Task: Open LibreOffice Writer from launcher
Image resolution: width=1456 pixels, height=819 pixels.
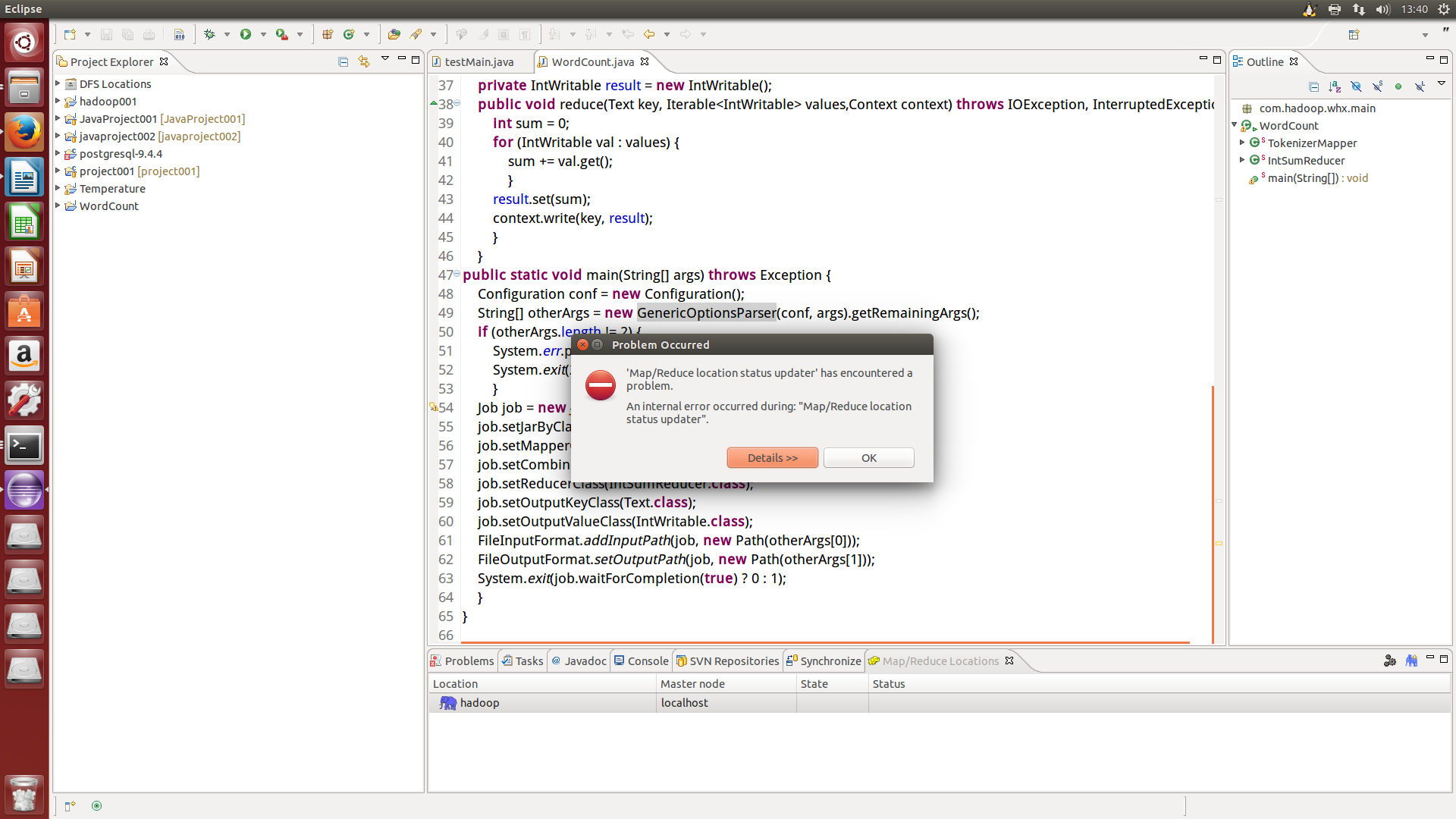Action: (x=24, y=177)
